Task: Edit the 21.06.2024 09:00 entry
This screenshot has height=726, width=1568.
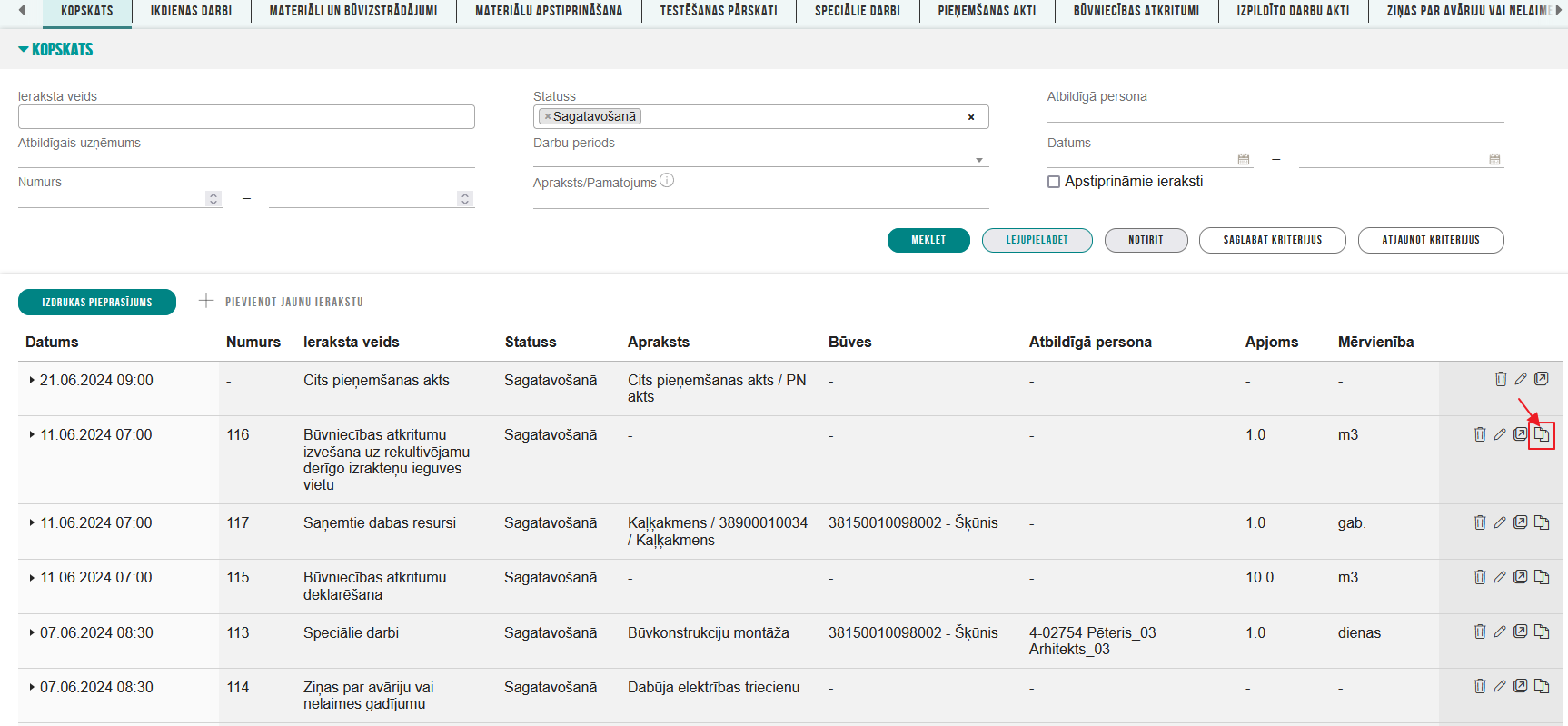Action: [1521, 379]
